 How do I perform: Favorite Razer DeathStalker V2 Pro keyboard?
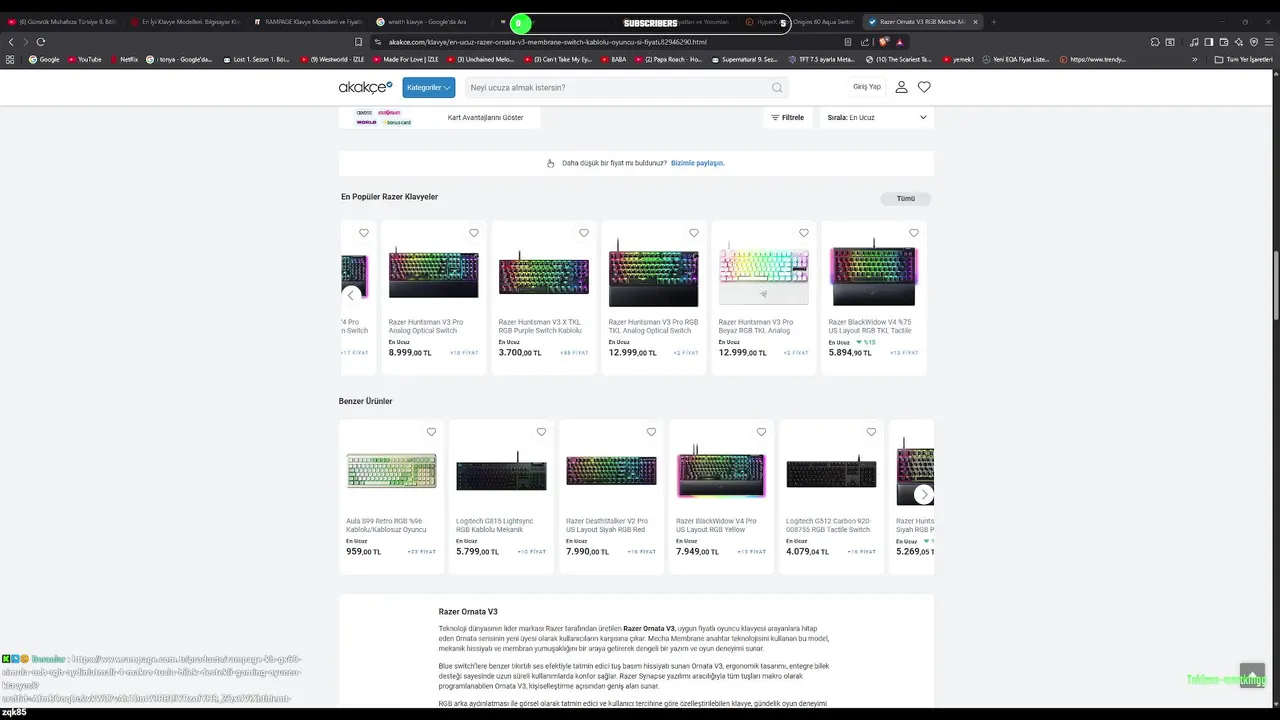(x=652, y=432)
